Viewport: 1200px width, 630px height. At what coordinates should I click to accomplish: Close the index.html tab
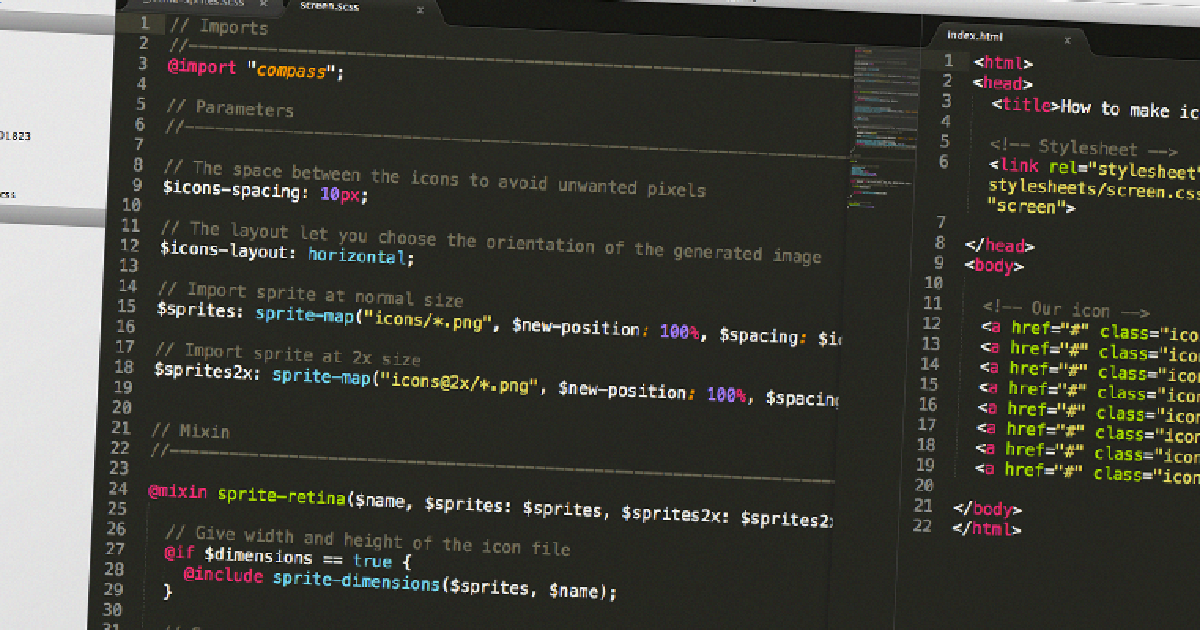[1067, 40]
